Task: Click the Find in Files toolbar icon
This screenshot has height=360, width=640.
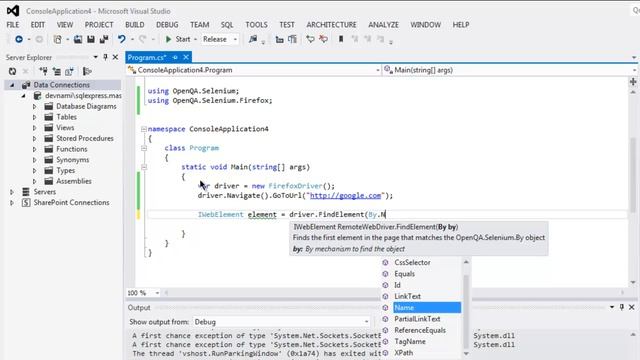Action: coord(253,39)
